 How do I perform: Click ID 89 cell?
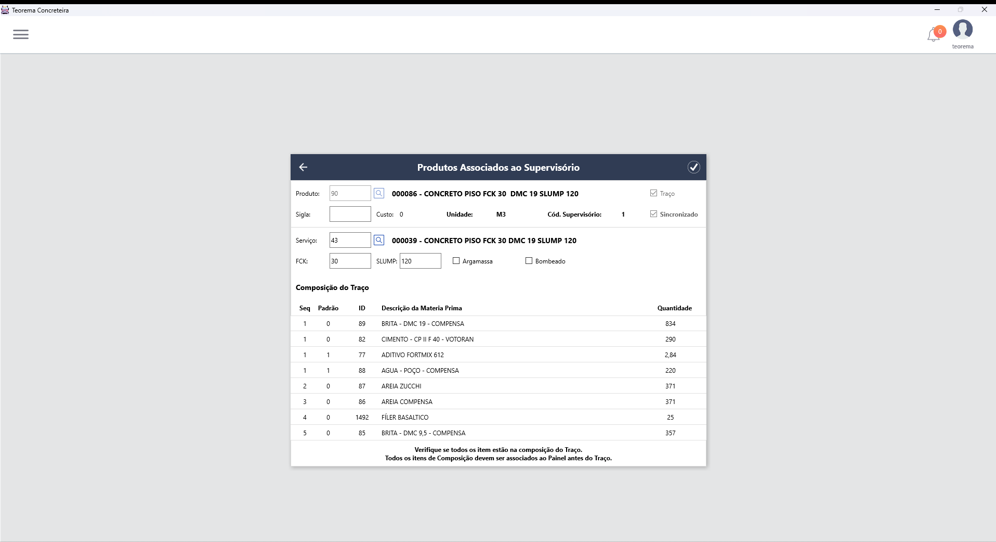pyautogui.click(x=361, y=323)
